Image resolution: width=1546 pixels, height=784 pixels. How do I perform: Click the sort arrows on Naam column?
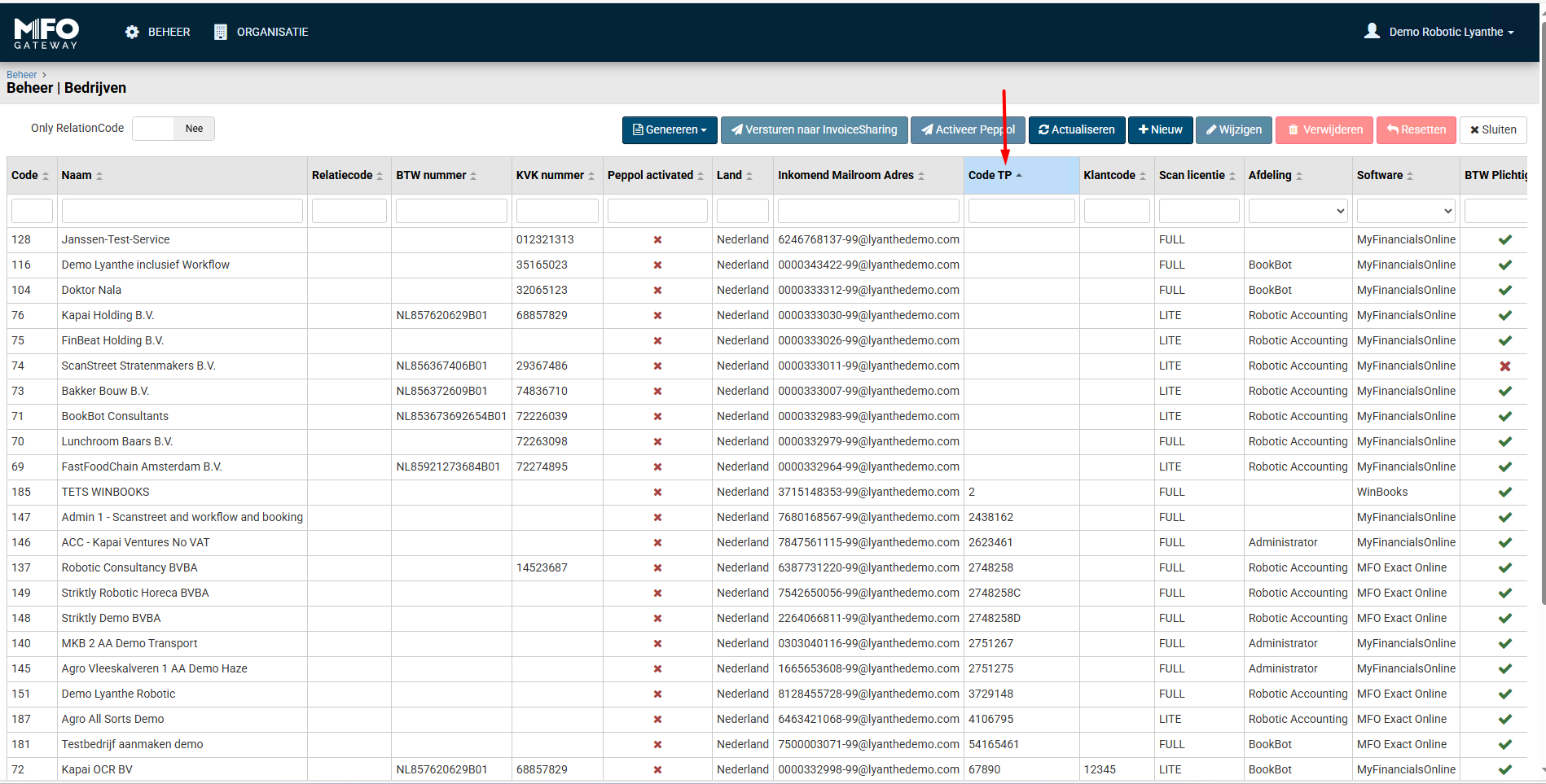(99, 176)
